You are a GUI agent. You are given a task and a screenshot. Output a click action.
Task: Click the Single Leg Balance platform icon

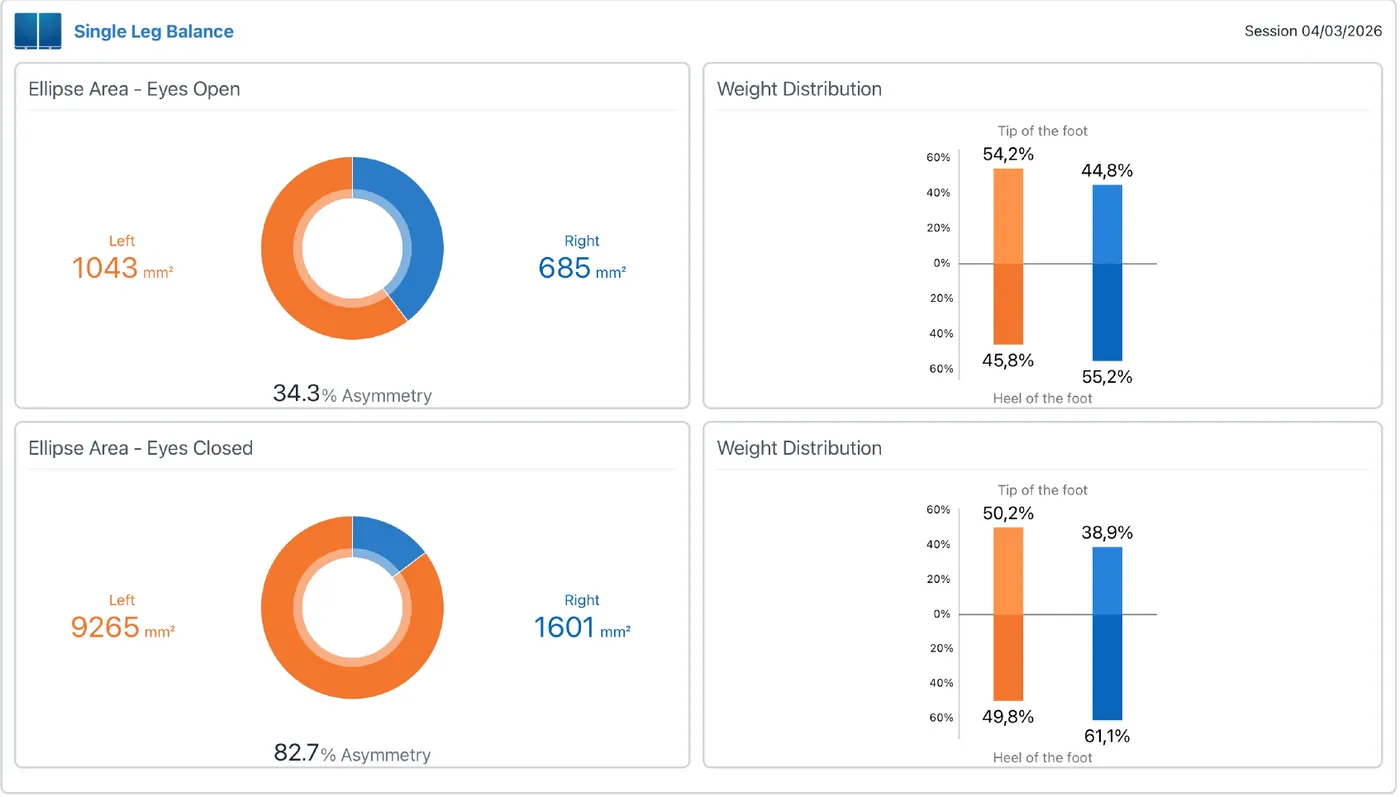38,31
